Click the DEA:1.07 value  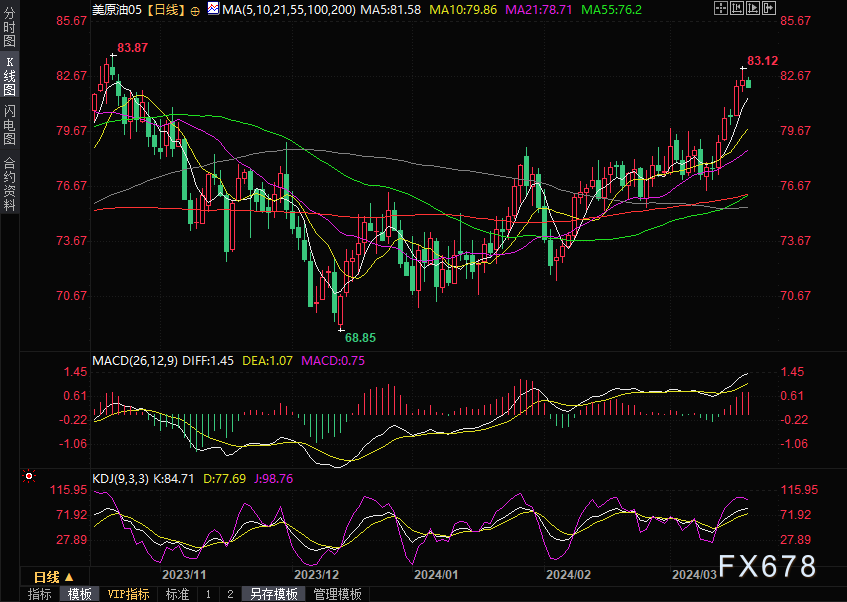(x=267, y=360)
